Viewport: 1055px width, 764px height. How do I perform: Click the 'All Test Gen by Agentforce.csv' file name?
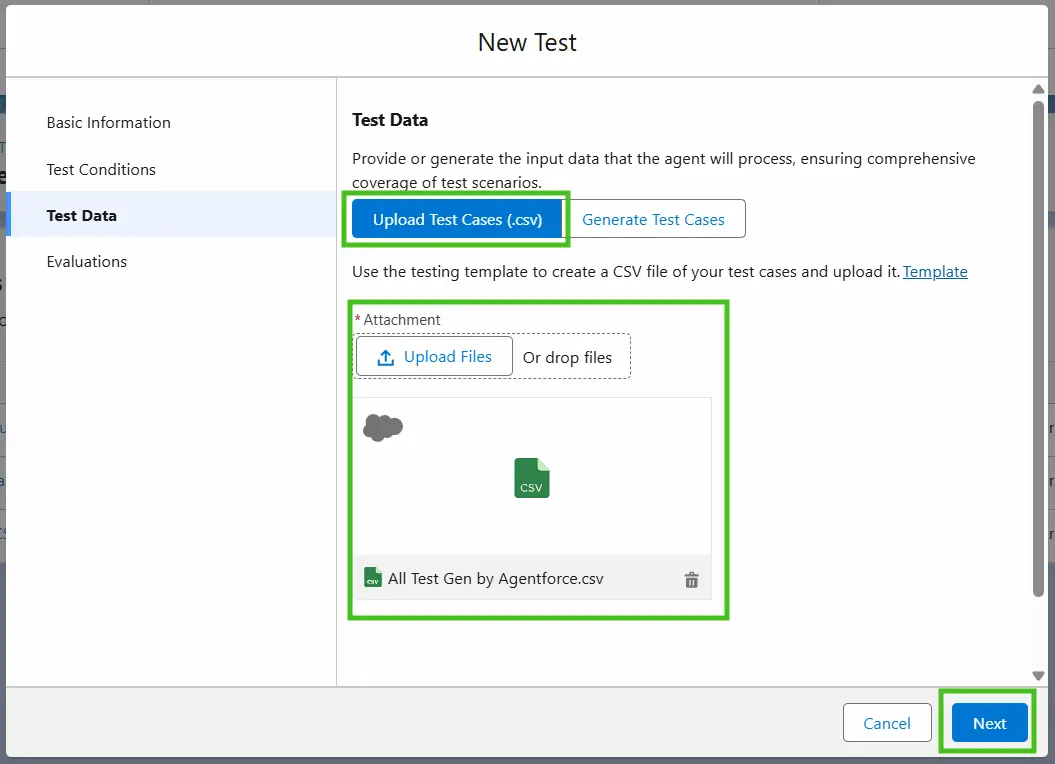[496, 579]
